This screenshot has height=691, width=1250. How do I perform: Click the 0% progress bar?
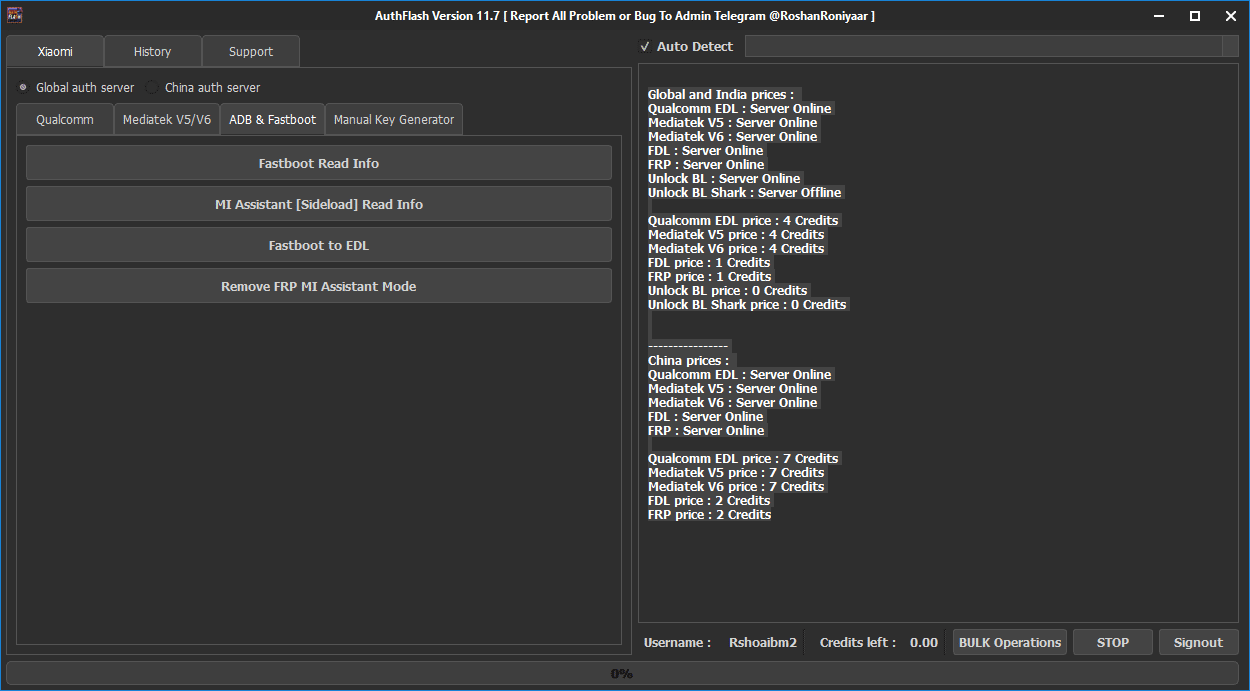(621, 674)
